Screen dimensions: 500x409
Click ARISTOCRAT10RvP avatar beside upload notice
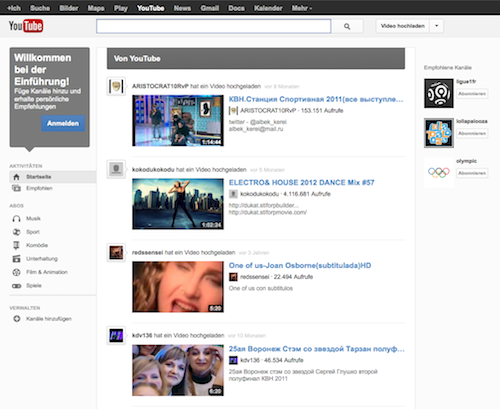[x=116, y=87]
